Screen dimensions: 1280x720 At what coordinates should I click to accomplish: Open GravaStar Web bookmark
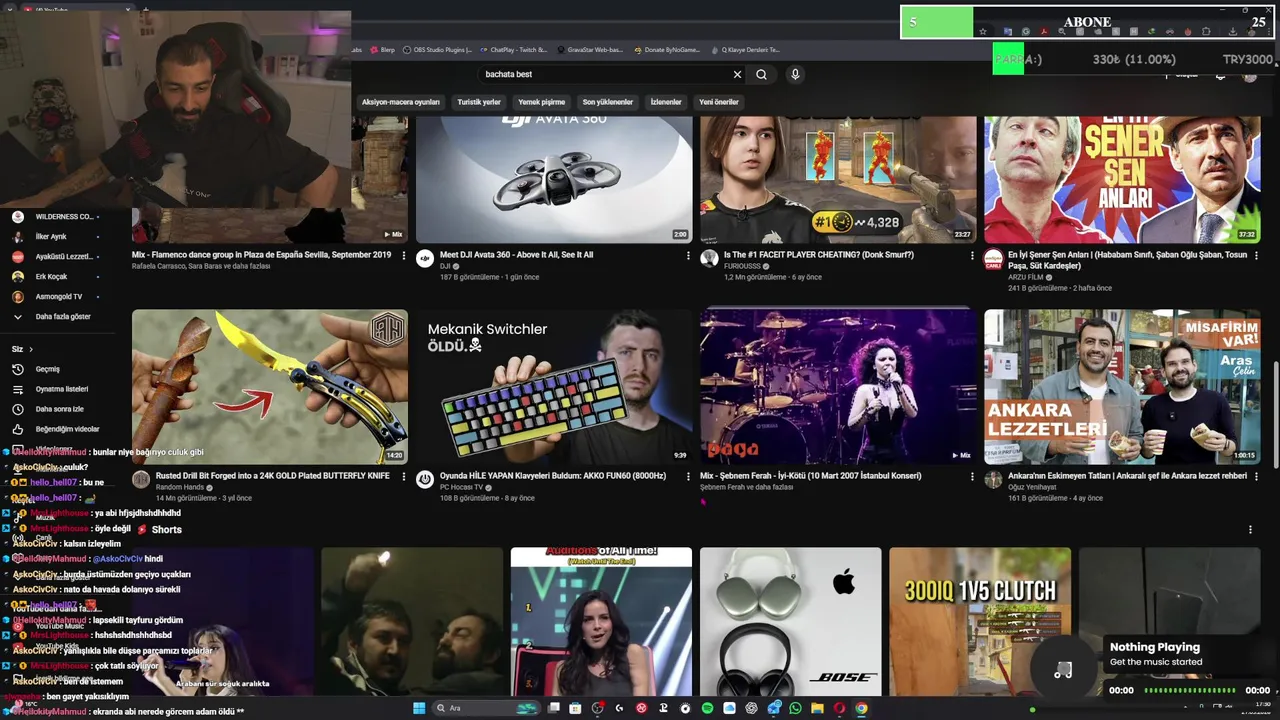[x=589, y=49]
